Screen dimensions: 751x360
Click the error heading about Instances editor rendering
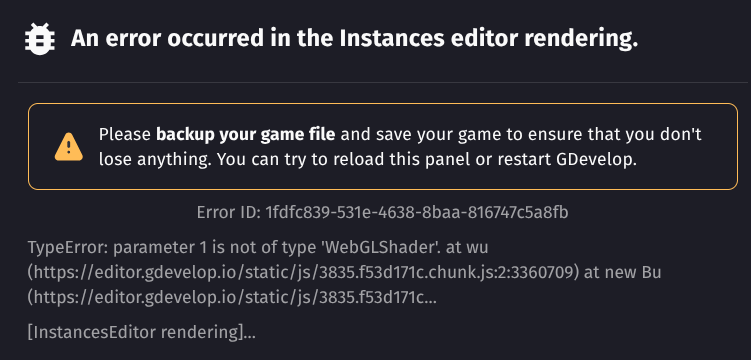pyautogui.click(x=354, y=39)
